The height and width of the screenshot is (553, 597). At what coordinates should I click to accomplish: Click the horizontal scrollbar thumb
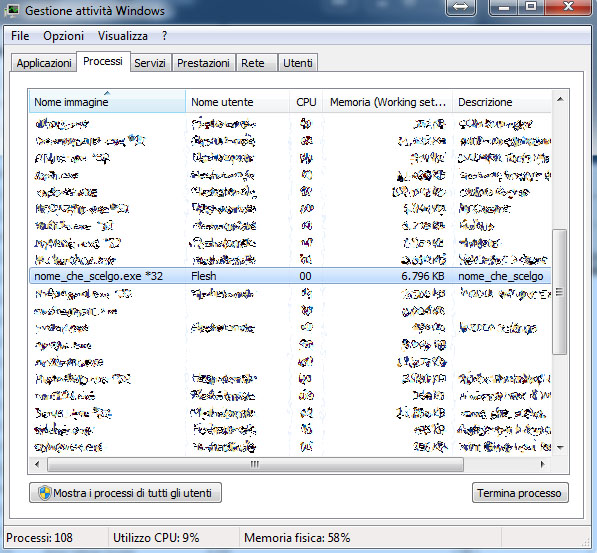pos(255,464)
